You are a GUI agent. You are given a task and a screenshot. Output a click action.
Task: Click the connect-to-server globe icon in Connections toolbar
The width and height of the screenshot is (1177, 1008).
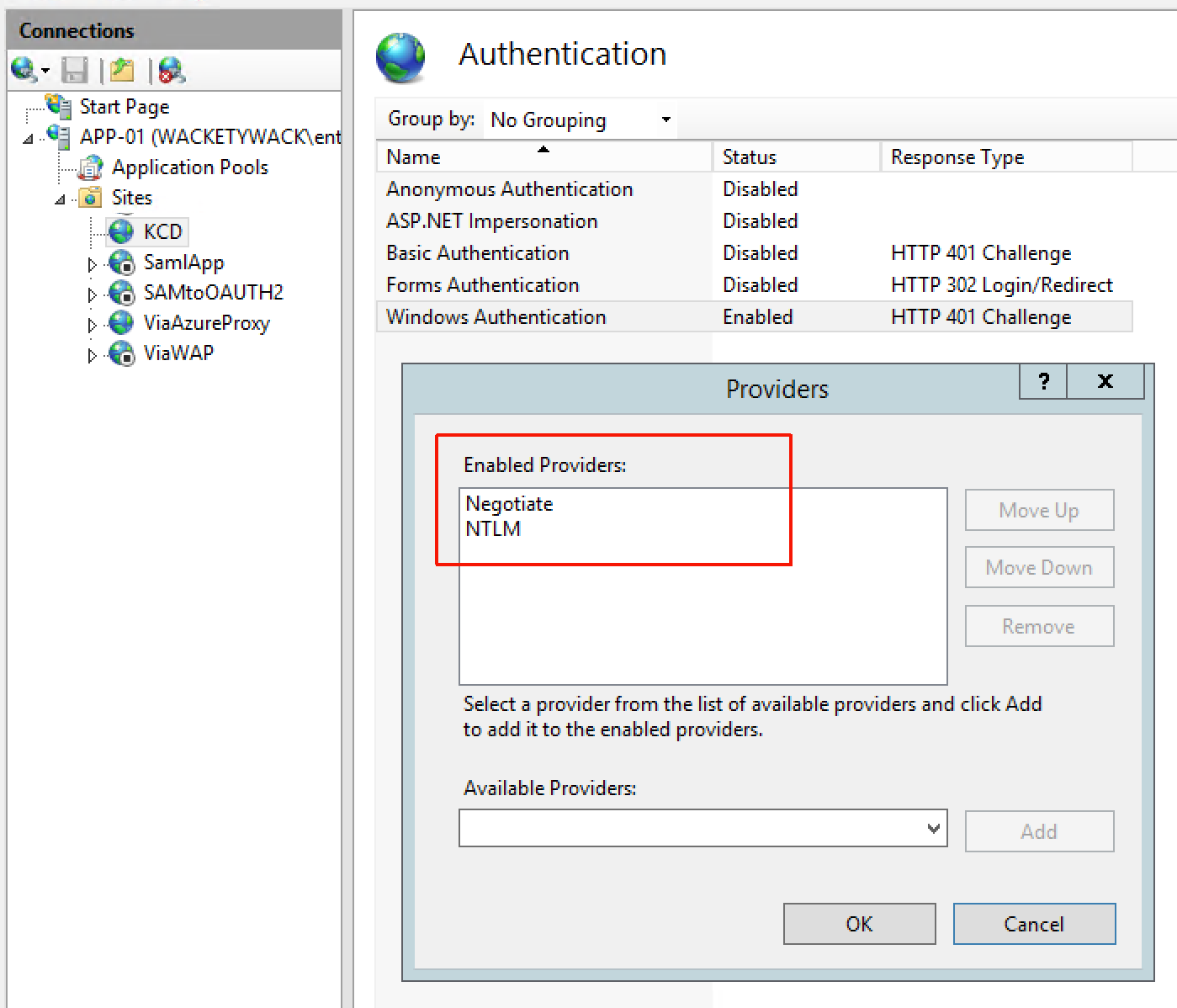point(24,70)
